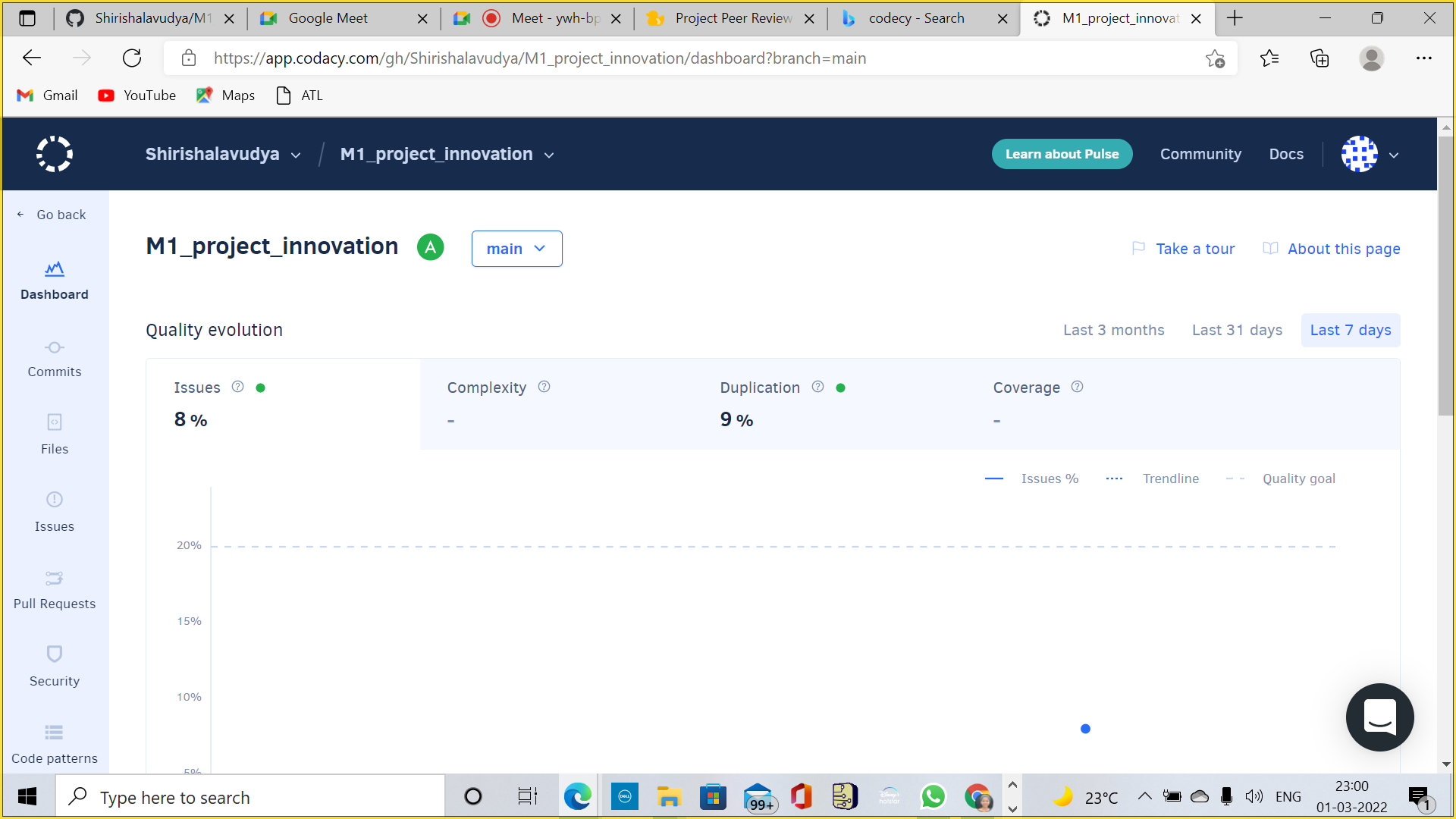The image size is (1456, 819).
Task: Click the Learn about Pulse button
Action: tap(1062, 154)
